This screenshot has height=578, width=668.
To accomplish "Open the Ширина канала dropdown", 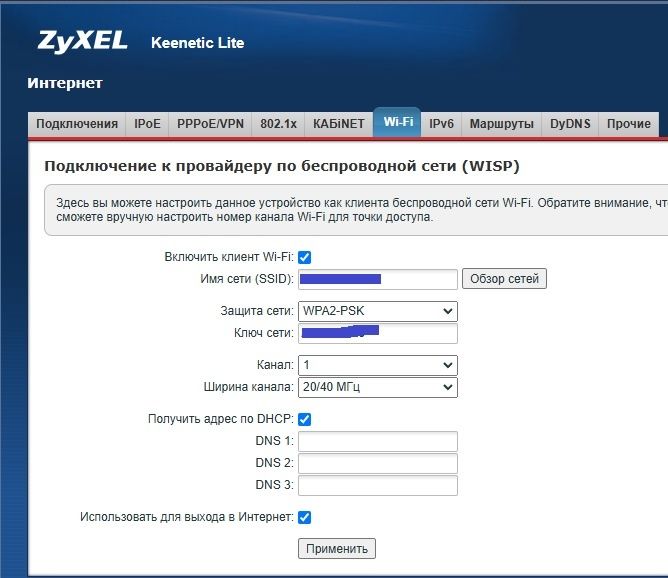I will point(378,387).
